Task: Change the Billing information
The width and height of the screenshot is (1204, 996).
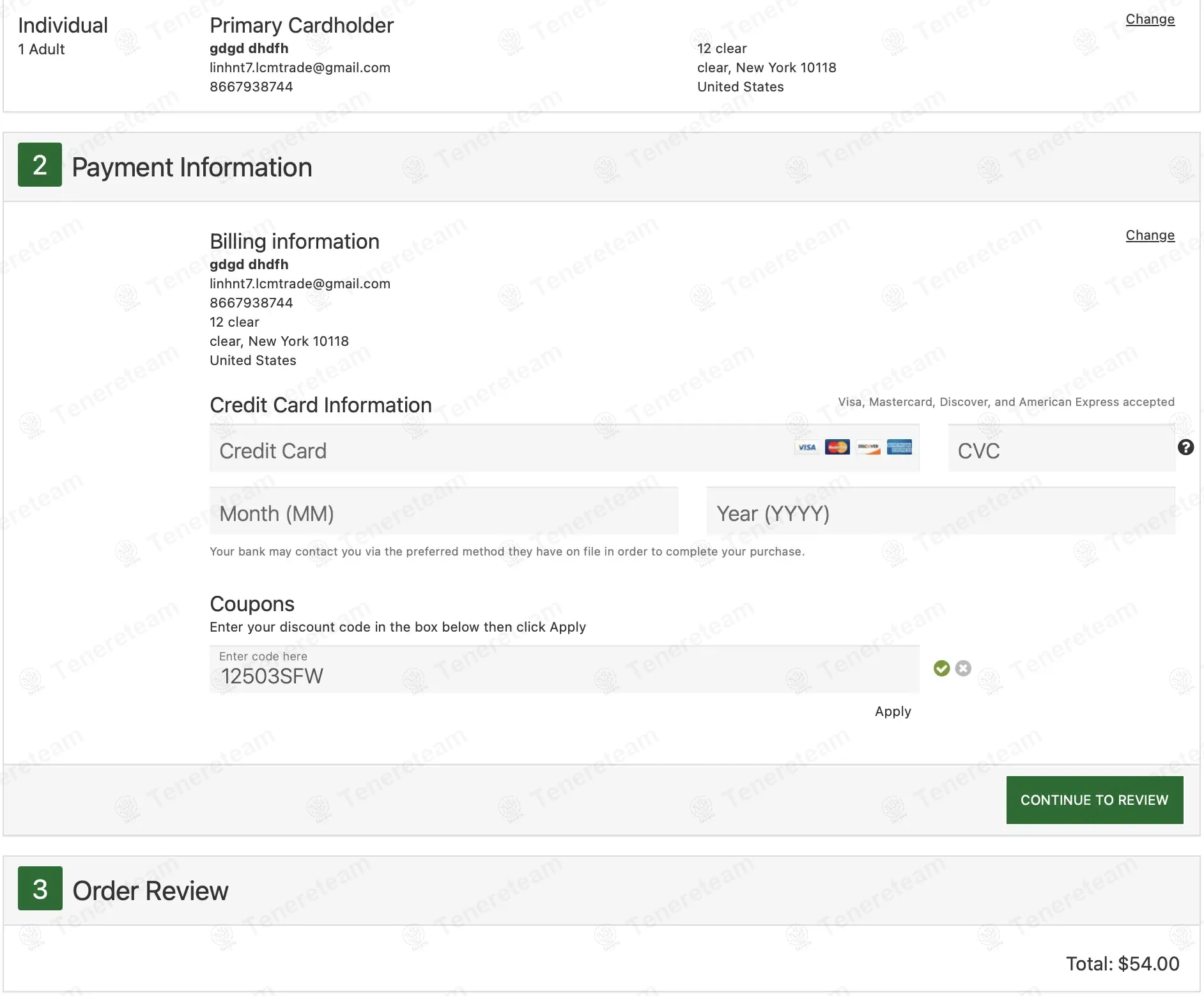Action: [1150, 235]
